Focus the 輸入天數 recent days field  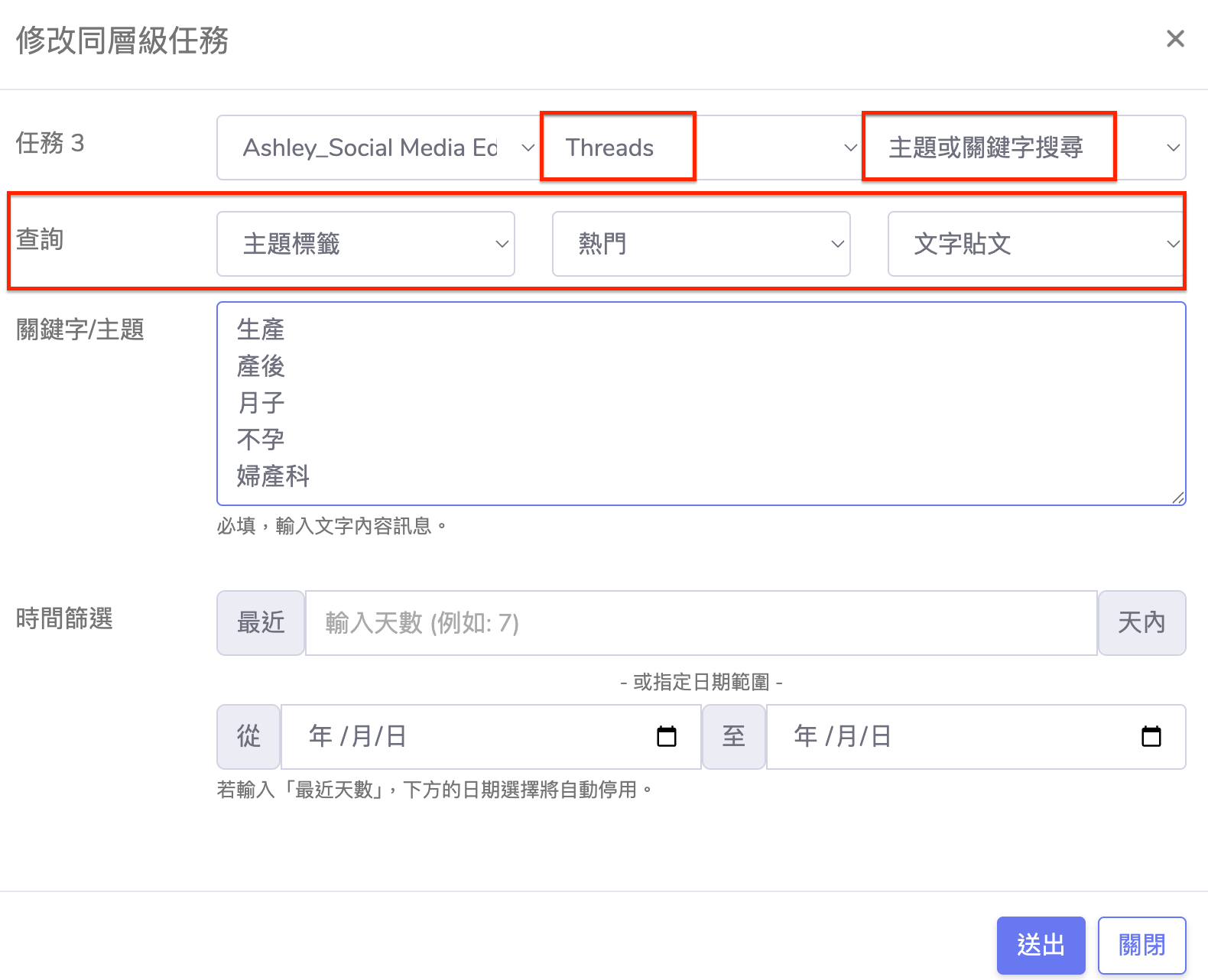(x=700, y=623)
